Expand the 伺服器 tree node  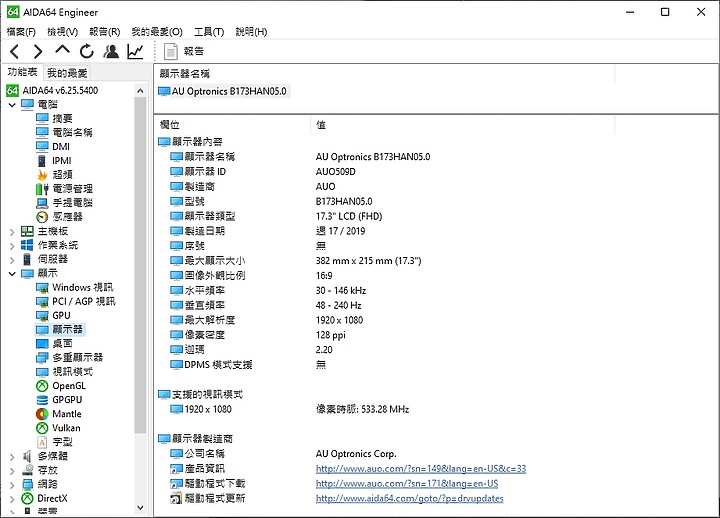(12, 260)
